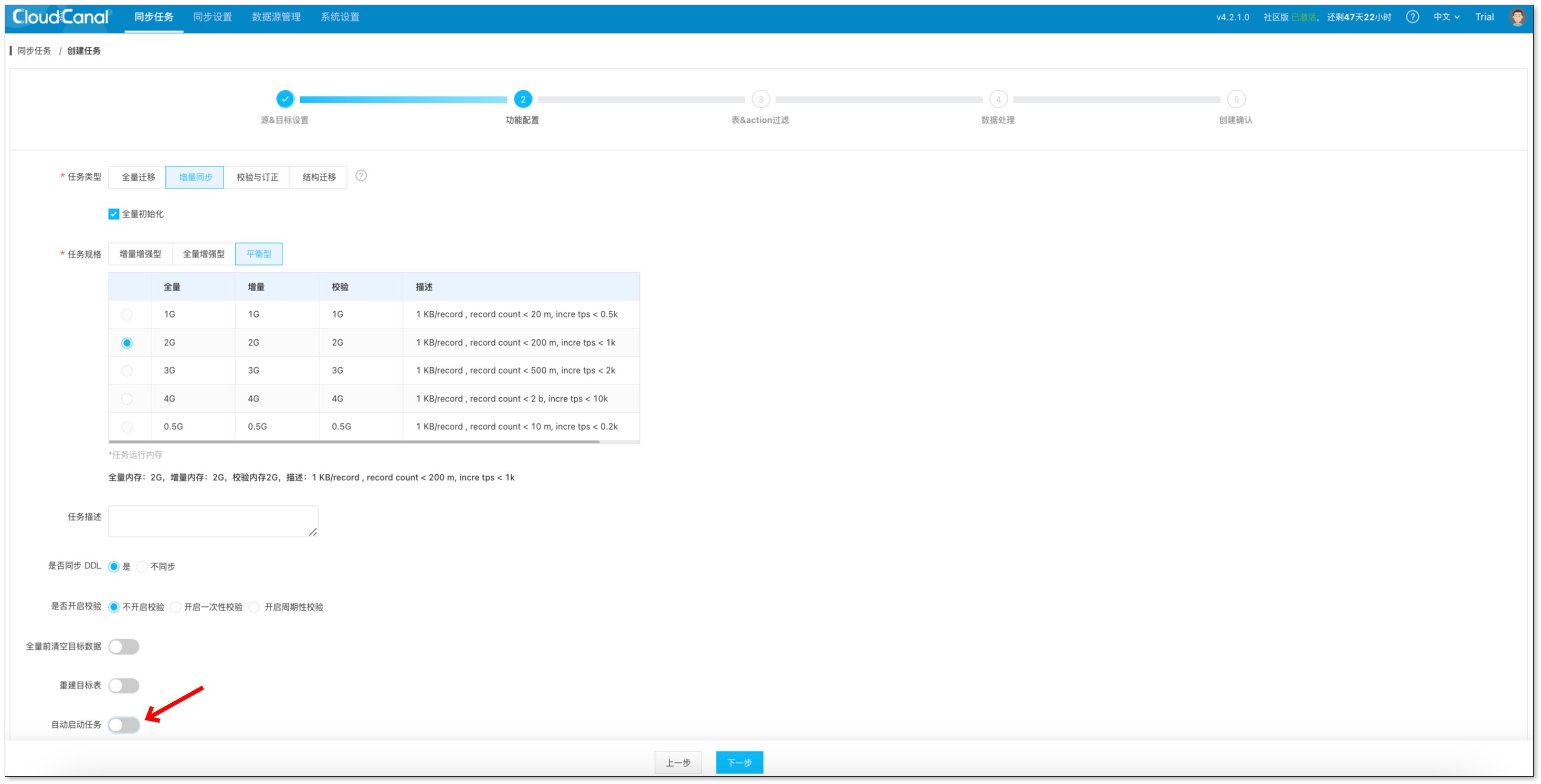Choose 不同步 for DDL sync
The width and height of the screenshot is (1541, 784).
click(142, 566)
